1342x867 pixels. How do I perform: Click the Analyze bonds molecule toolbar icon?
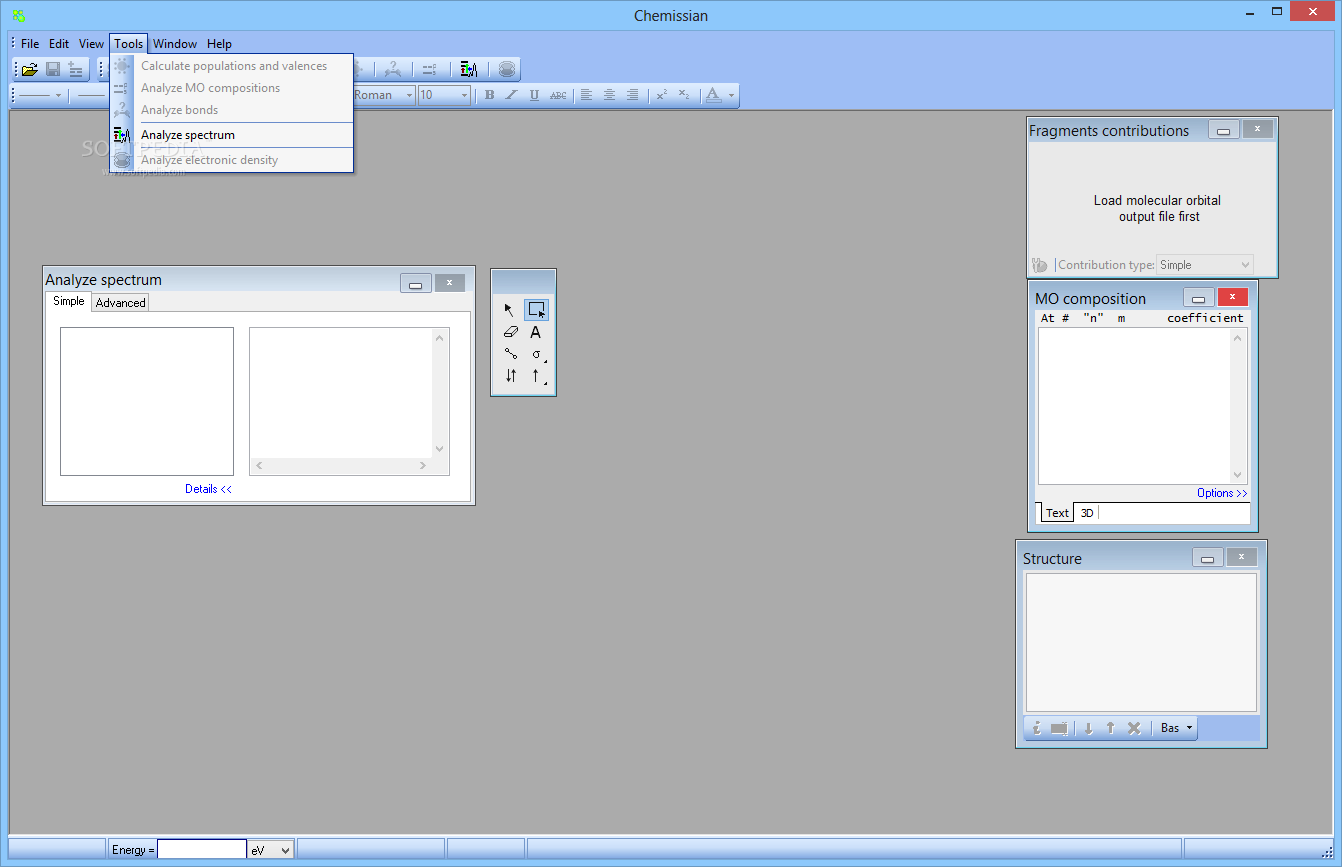coord(394,69)
